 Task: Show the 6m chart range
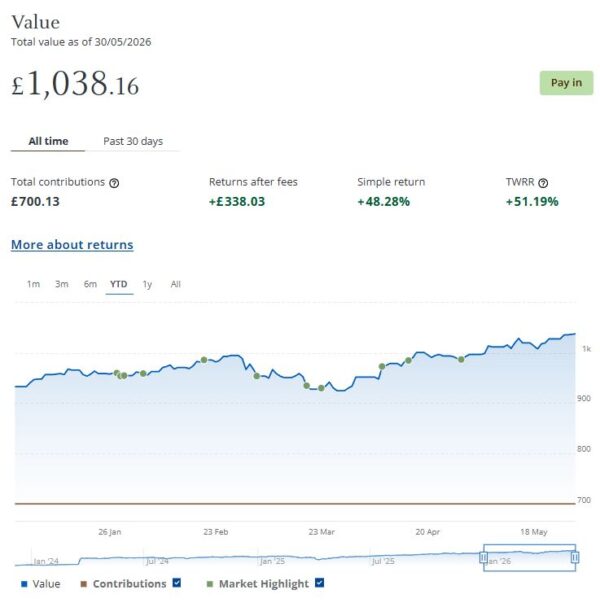90,284
